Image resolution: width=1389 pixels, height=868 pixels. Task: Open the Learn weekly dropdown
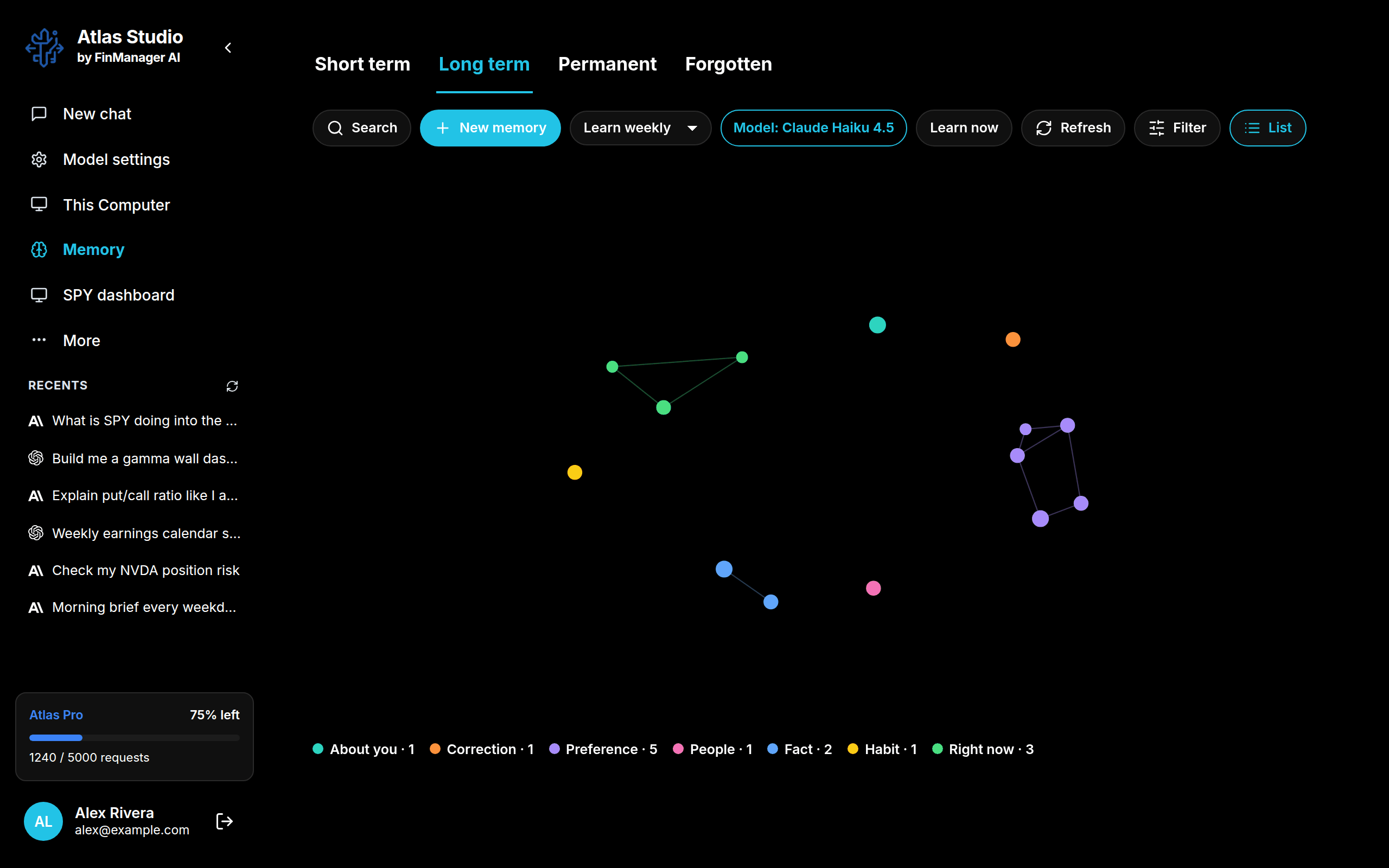(x=641, y=127)
